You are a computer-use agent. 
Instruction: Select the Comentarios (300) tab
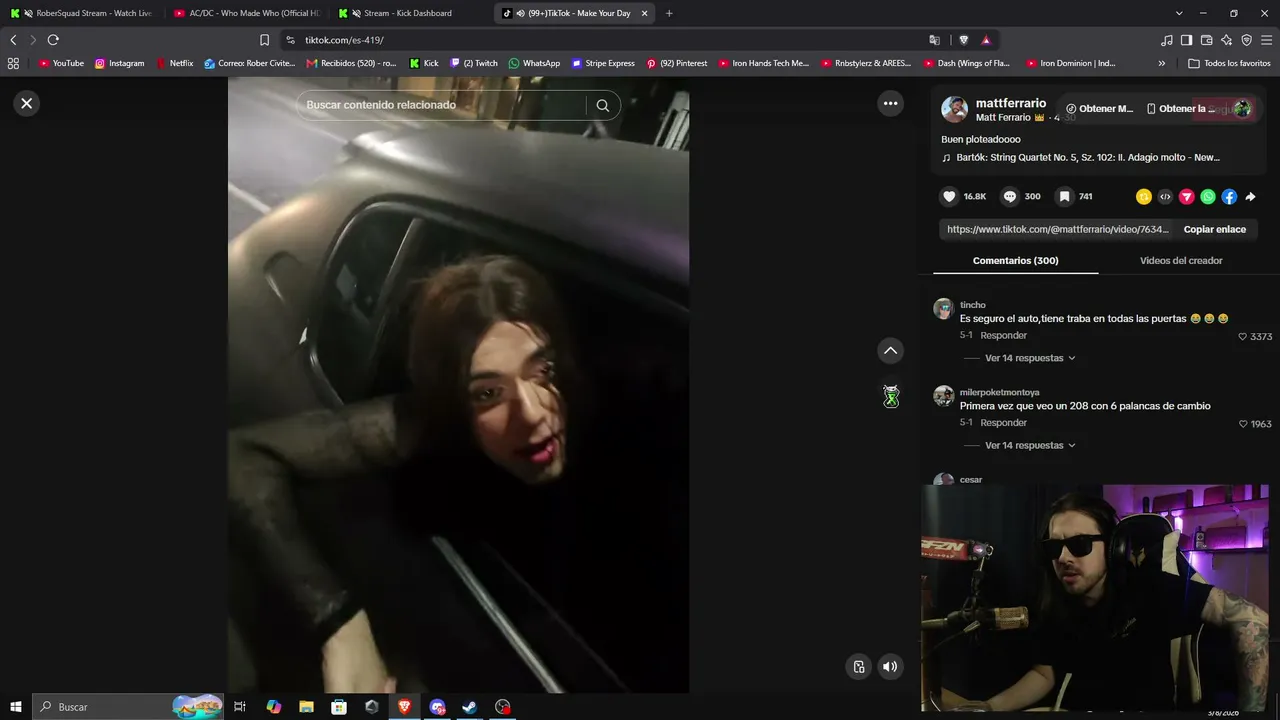[1015, 261]
